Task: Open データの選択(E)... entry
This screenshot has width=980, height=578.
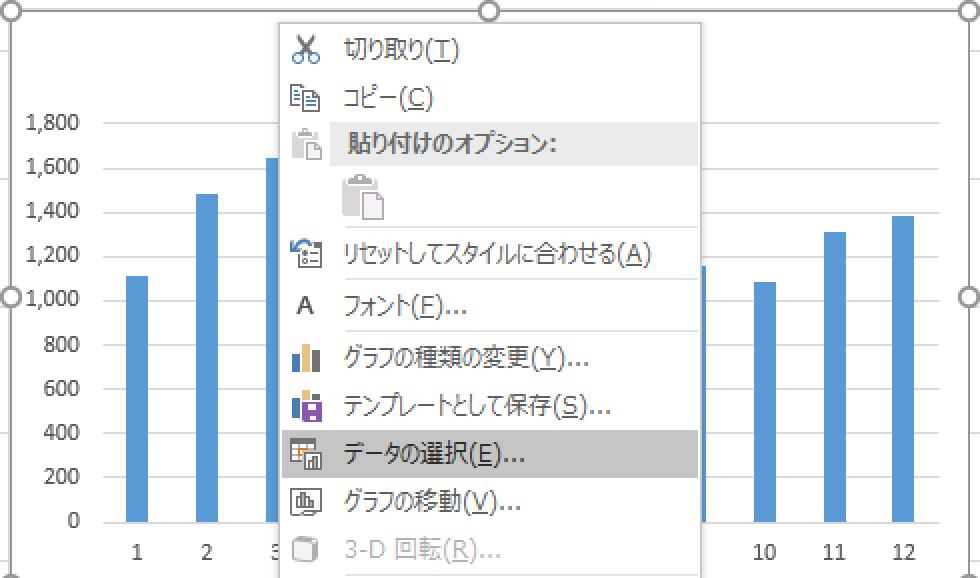Action: pos(489,454)
